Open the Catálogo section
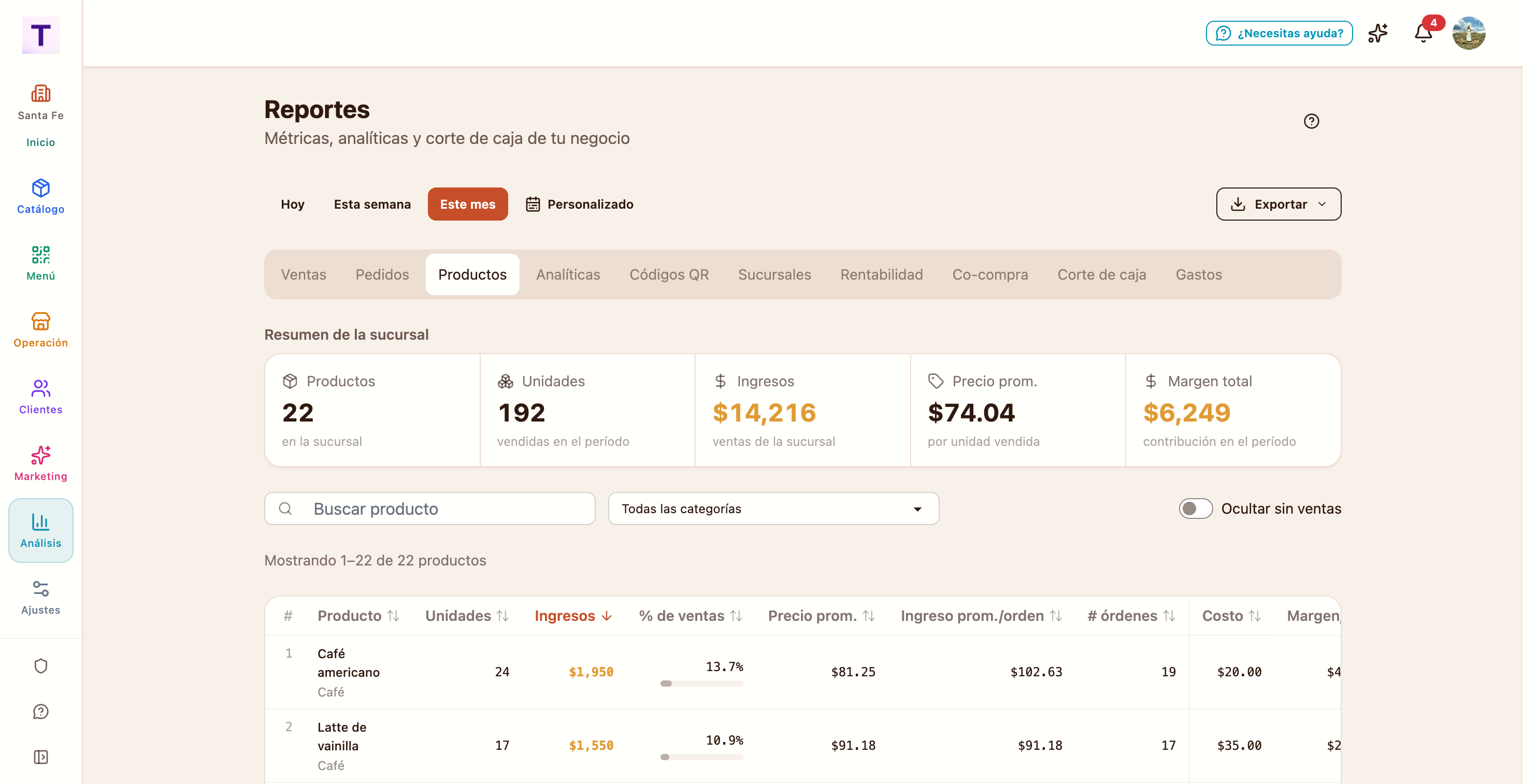 [41, 196]
